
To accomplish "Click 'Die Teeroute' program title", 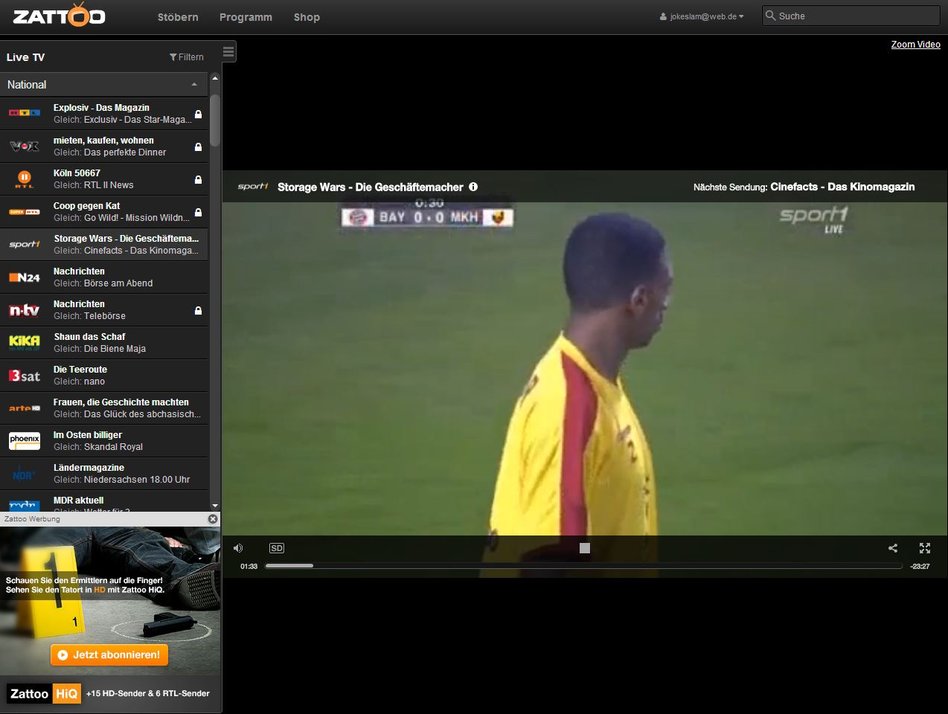I will [80, 369].
